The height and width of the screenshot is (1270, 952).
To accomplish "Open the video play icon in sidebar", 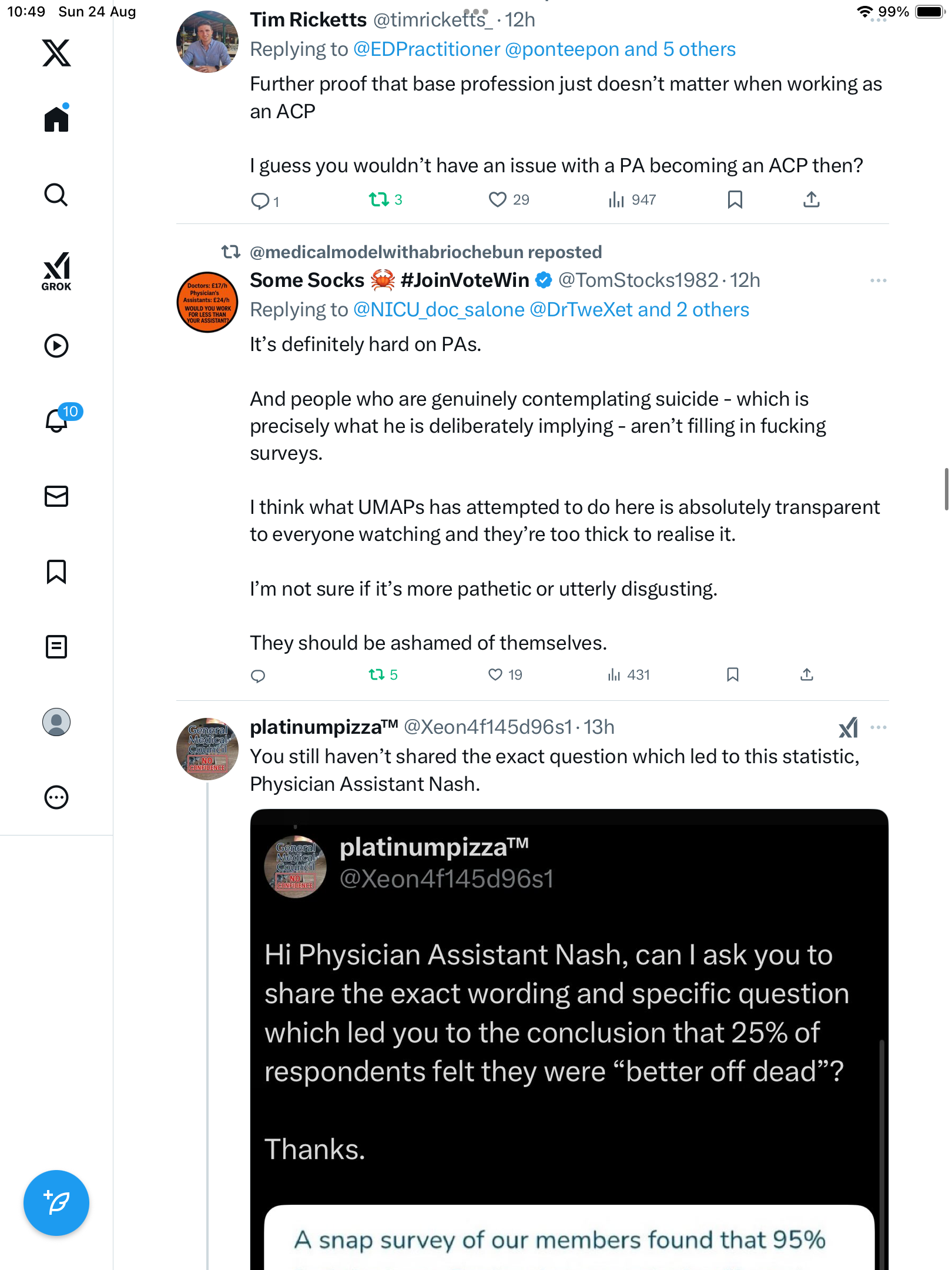I will pyautogui.click(x=56, y=346).
